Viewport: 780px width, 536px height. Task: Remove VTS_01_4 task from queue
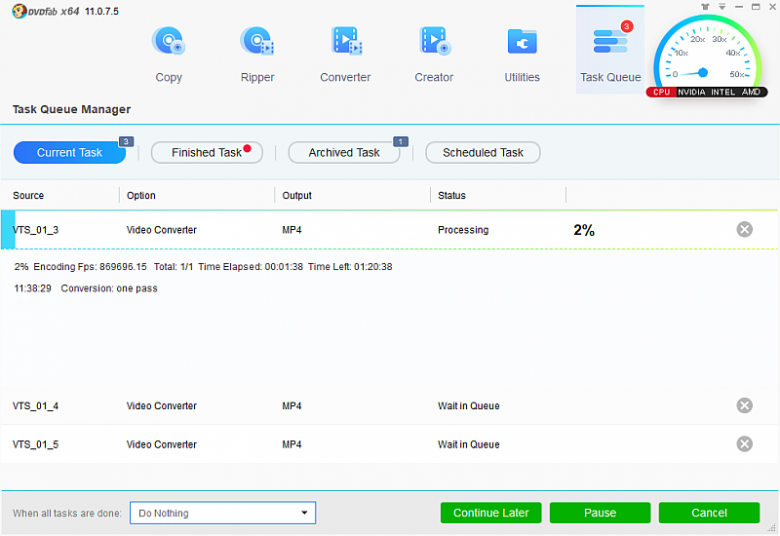[x=744, y=406]
